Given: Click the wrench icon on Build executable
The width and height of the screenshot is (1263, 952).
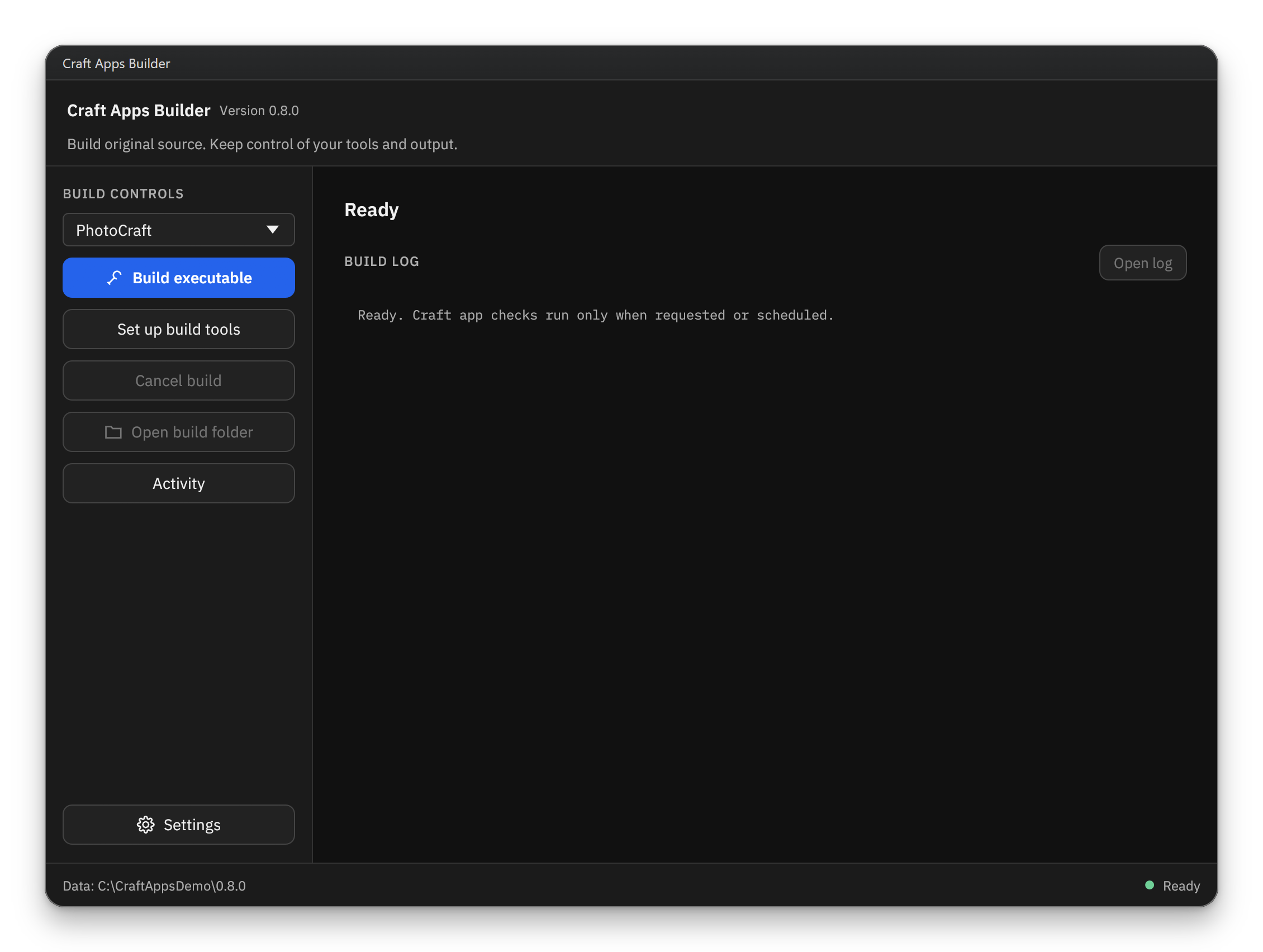Looking at the screenshot, I should coord(114,278).
